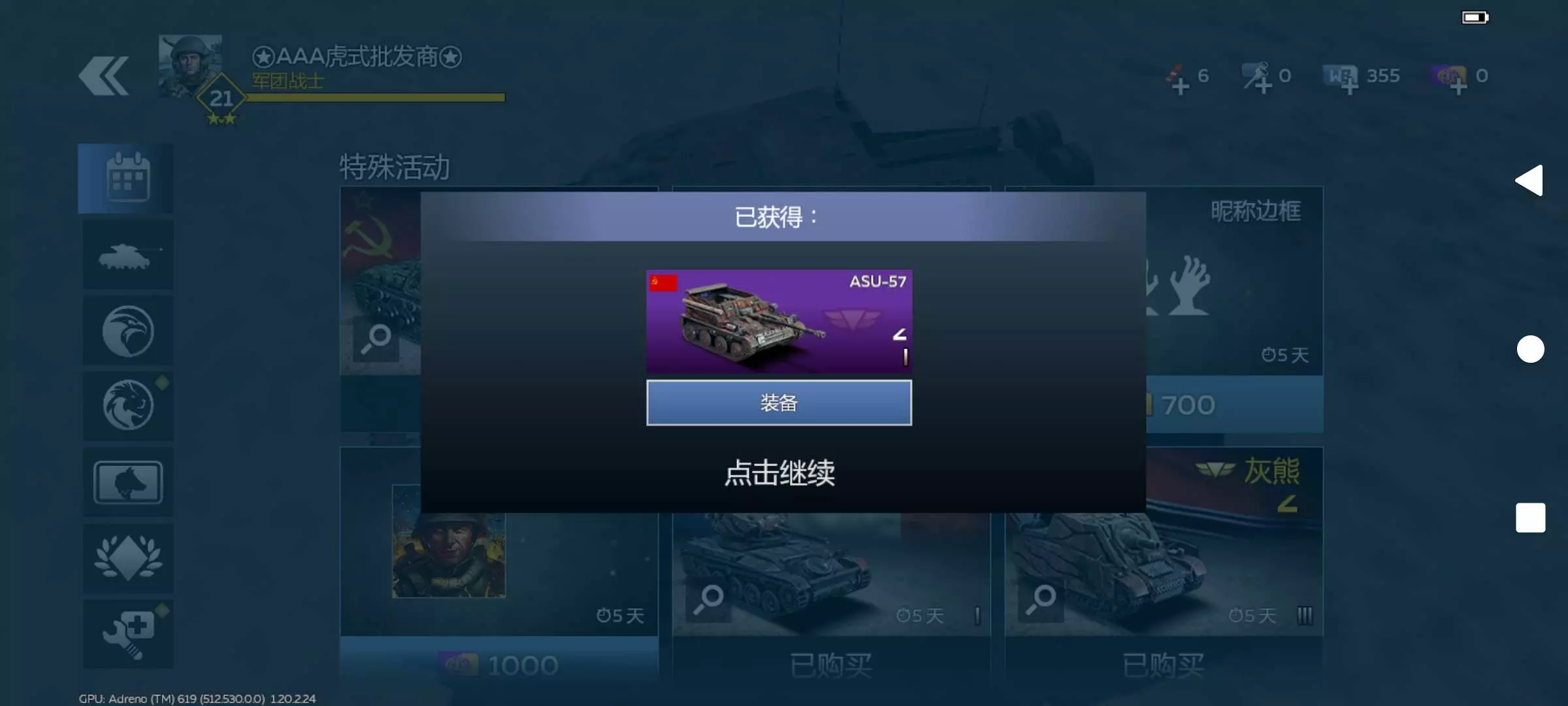This screenshot has width=1568, height=706.
Task: Open the tank vehicles sidebar section
Action: point(128,255)
